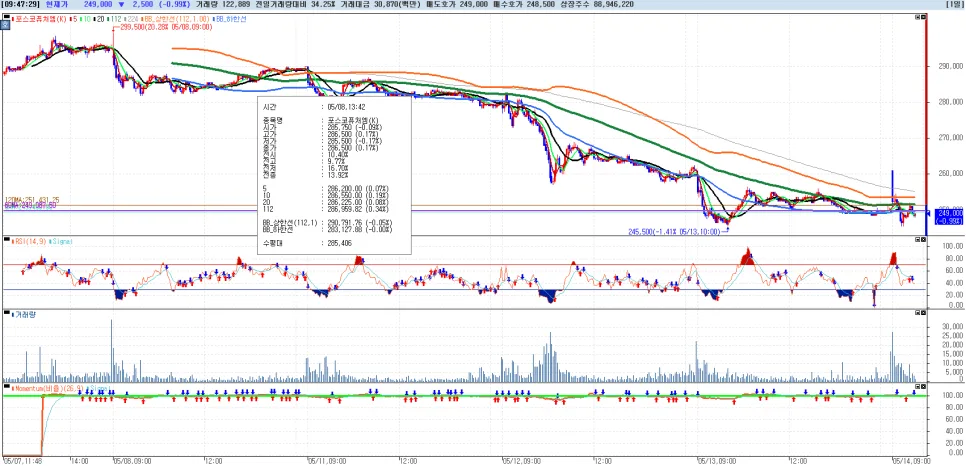Viewport: 966px width, 466px height.
Task: Click the 120MA label at left edge
Action: (x=32, y=200)
